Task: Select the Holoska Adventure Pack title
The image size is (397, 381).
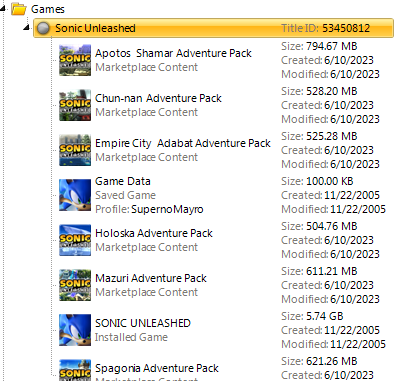Action: click(154, 233)
